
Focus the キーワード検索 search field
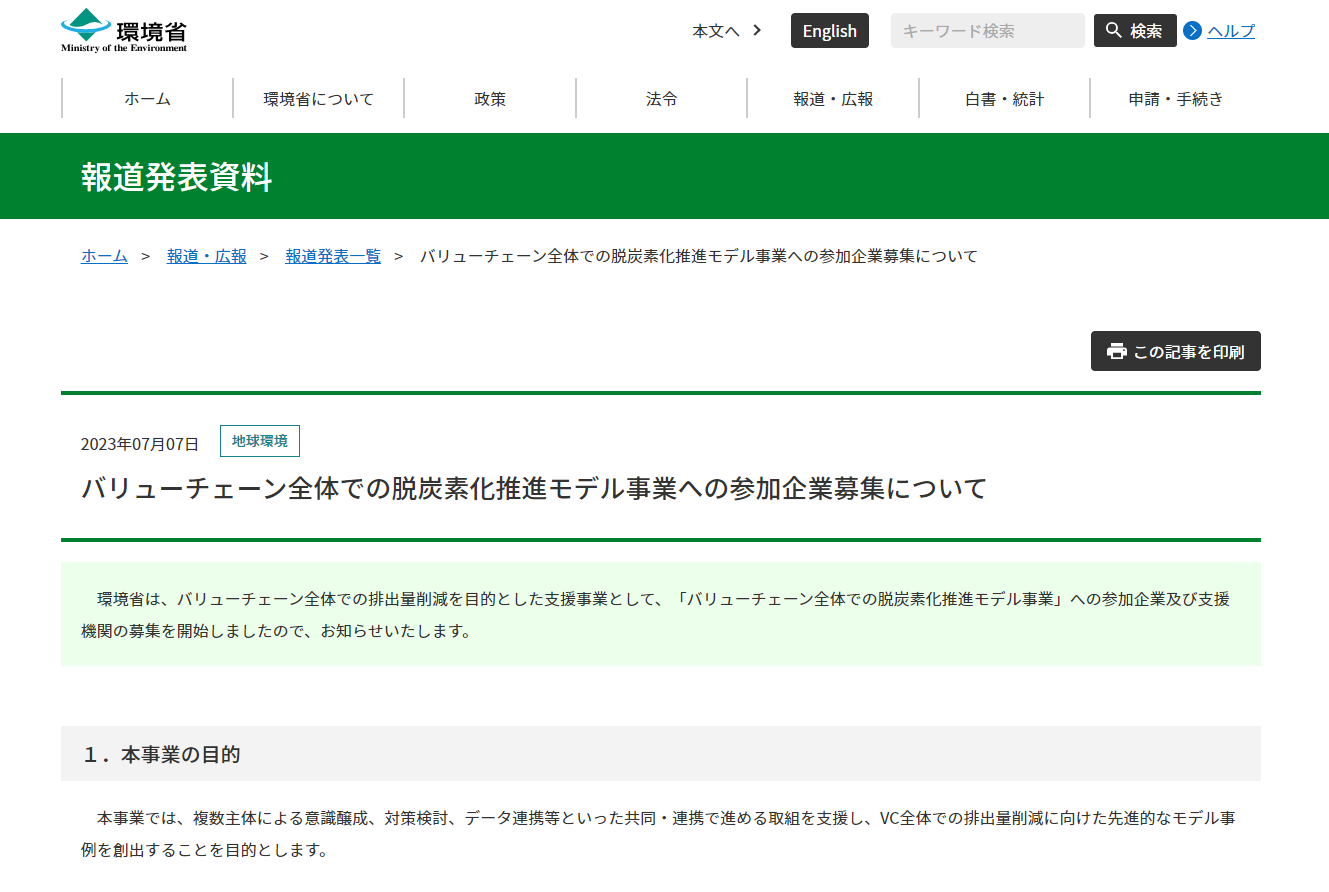click(x=986, y=30)
